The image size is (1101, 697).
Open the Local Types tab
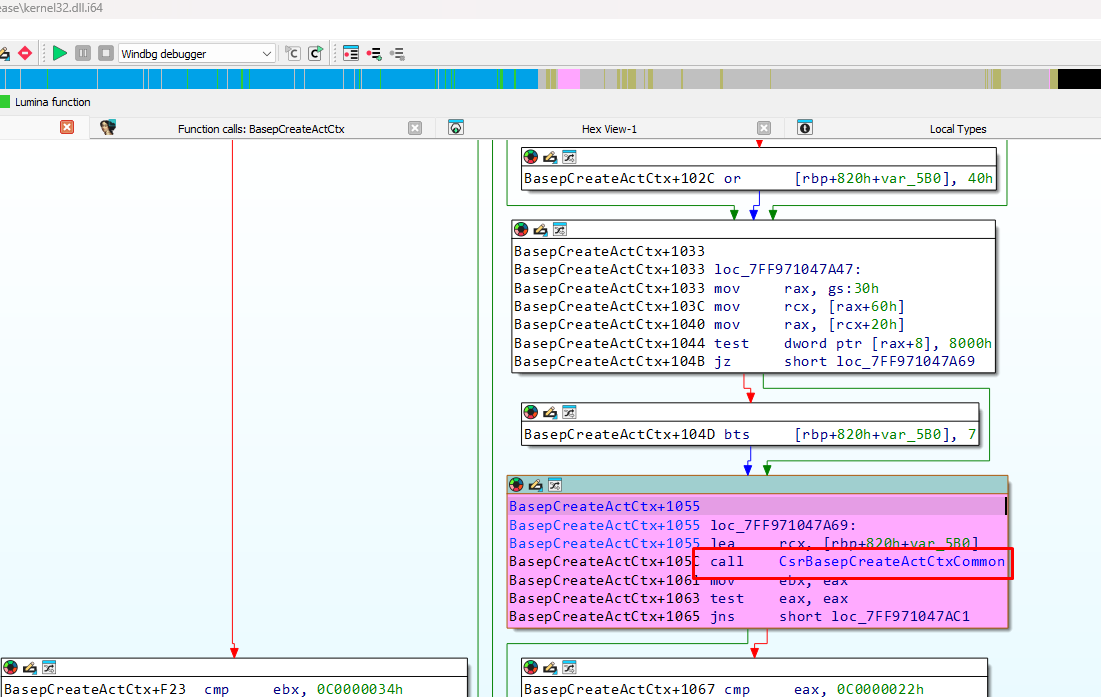click(957, 129)
